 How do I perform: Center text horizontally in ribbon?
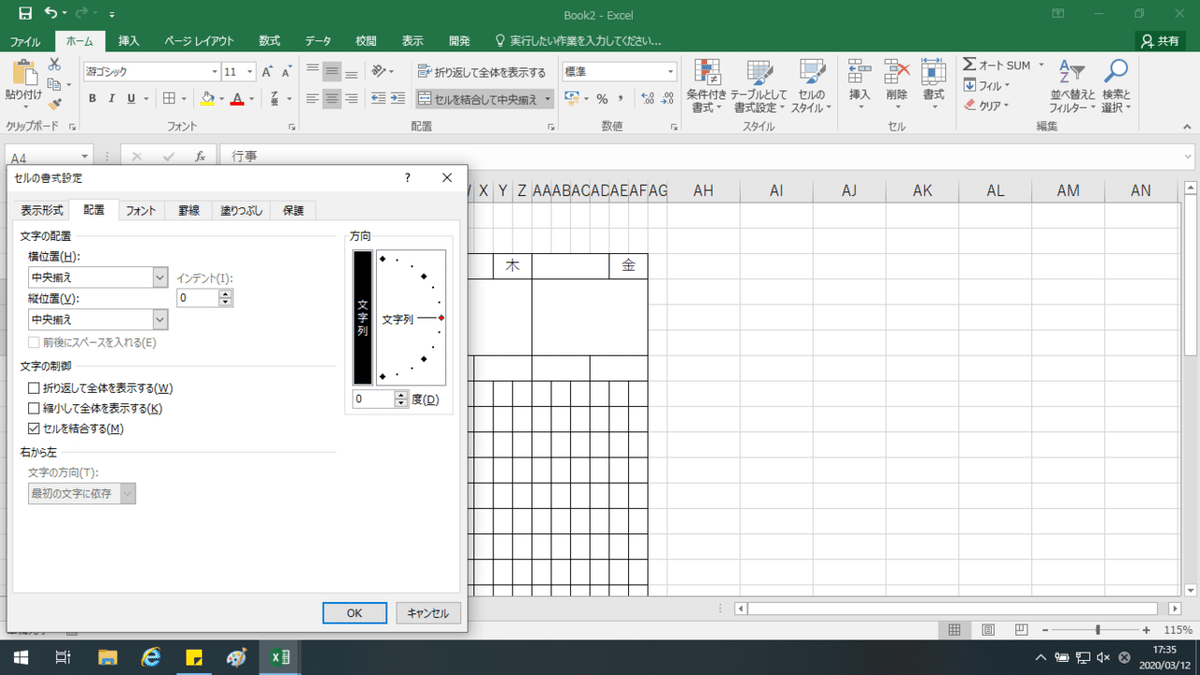[x=332, y=98]
